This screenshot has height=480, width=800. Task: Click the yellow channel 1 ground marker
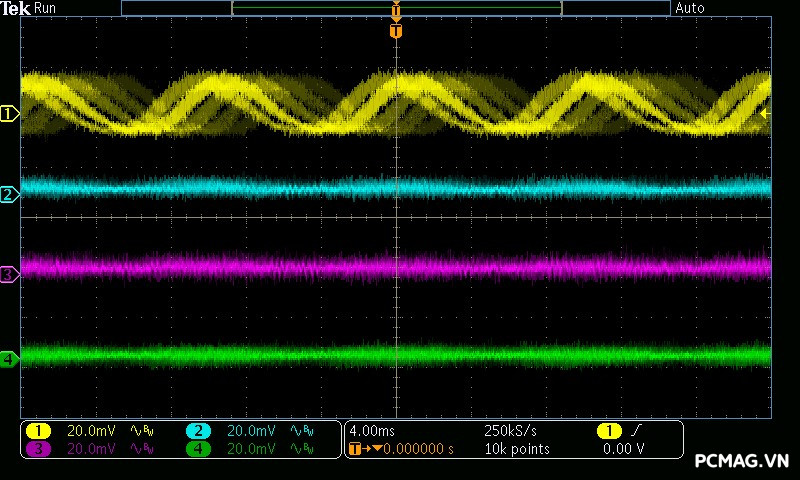[x=9, y=114]
